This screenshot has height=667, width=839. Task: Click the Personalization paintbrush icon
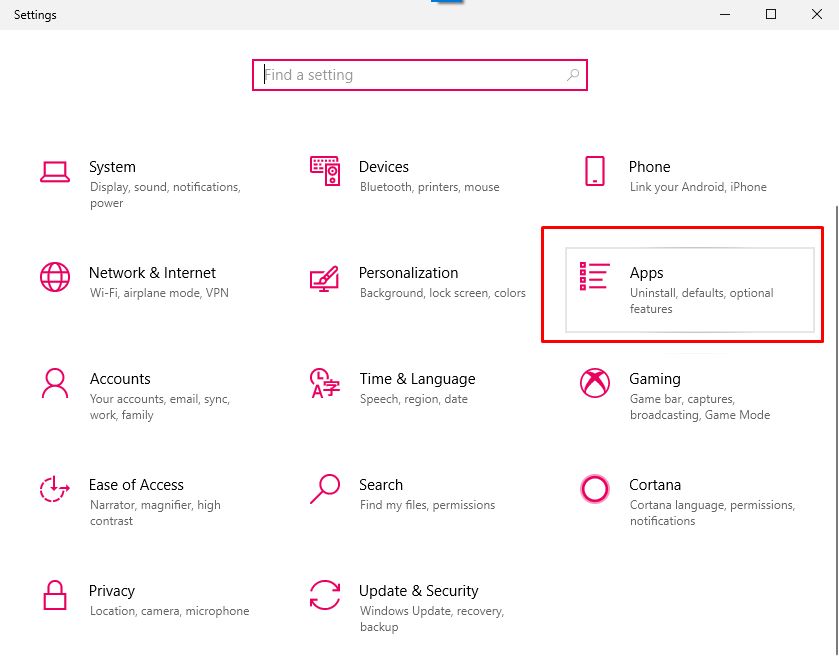[324, 278]
